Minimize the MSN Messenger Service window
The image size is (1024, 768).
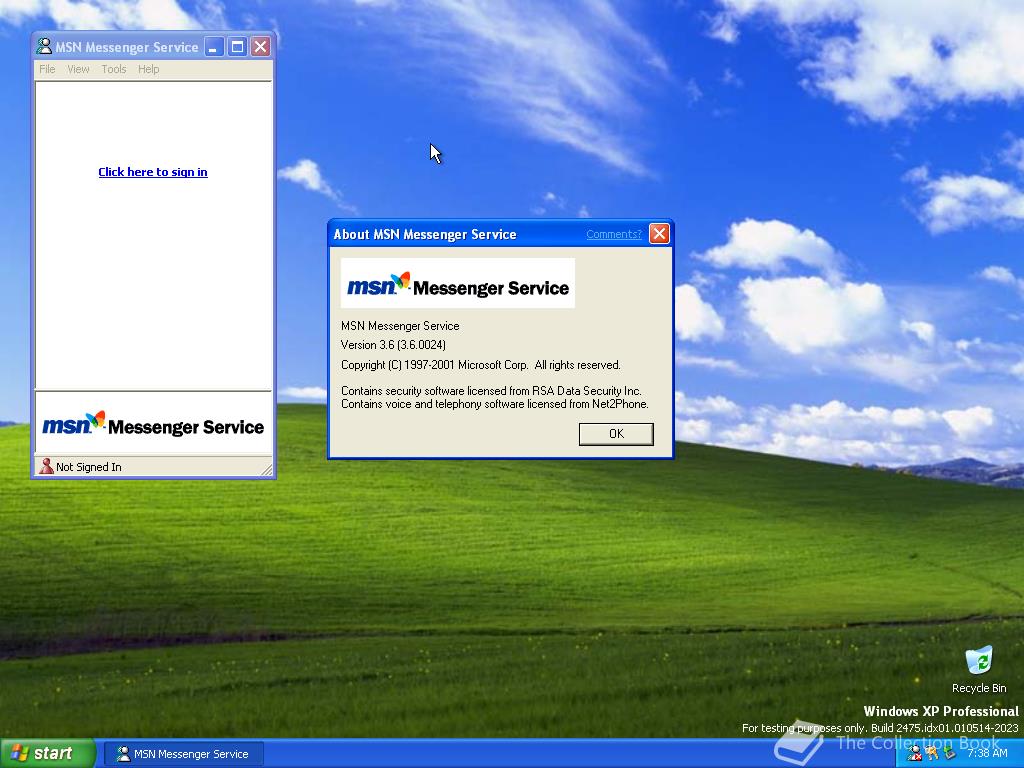click(214, 46)
